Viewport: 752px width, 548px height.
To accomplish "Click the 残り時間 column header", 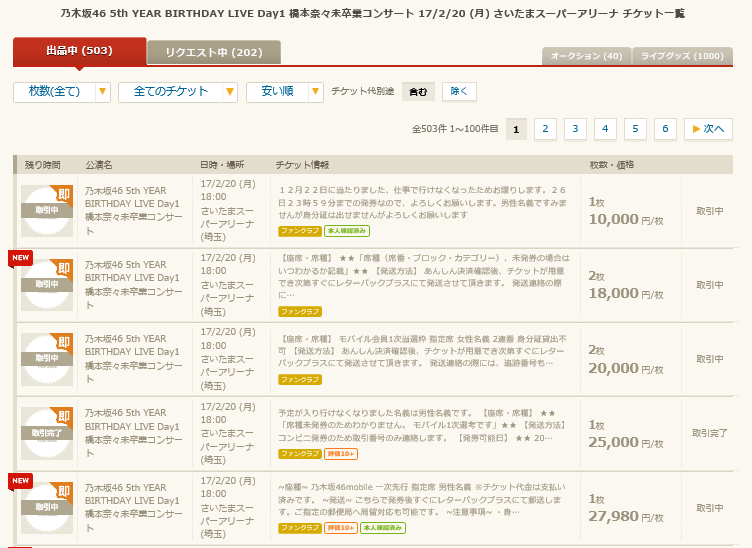I will 43,165.
